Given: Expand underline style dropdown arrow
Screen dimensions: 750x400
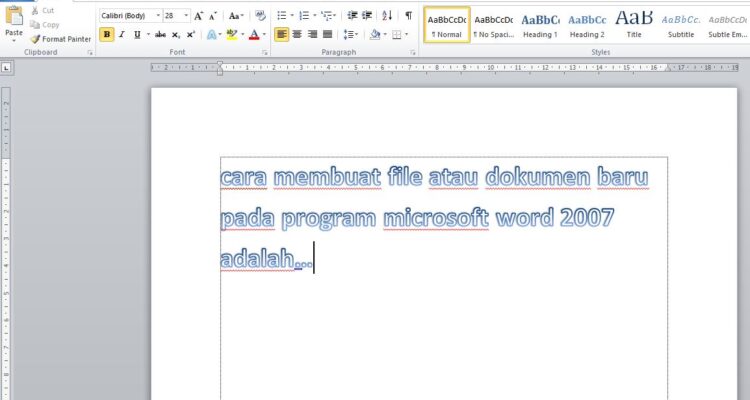Looking at the screenshot, I should pyautogui.click(x=148, y=34).
